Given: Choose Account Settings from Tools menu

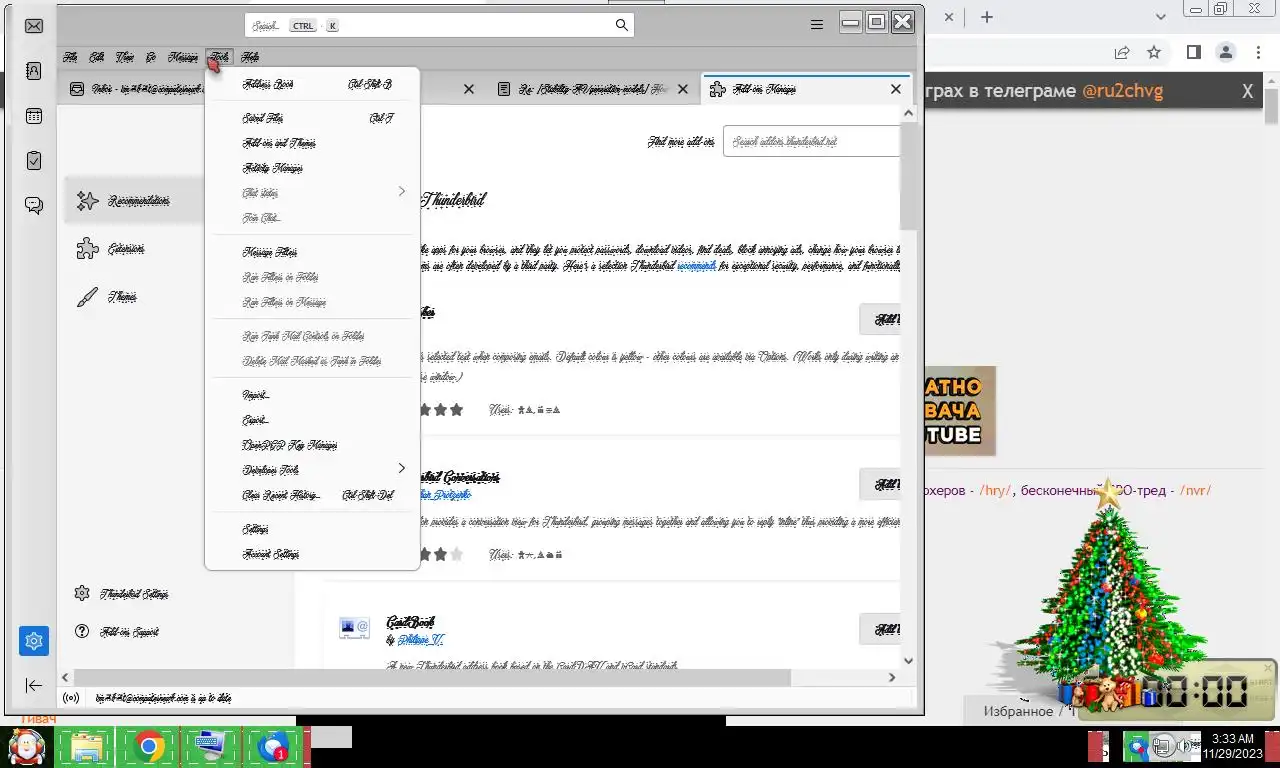Looking at the screenshot, I should [312, 554].
